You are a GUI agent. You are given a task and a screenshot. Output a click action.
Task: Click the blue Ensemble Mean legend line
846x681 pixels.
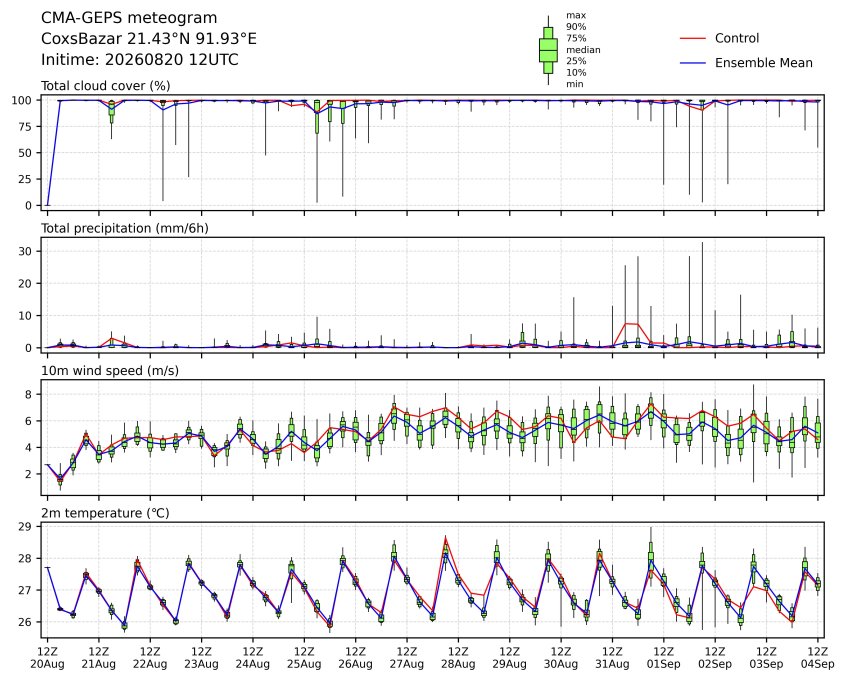(693, 63)
